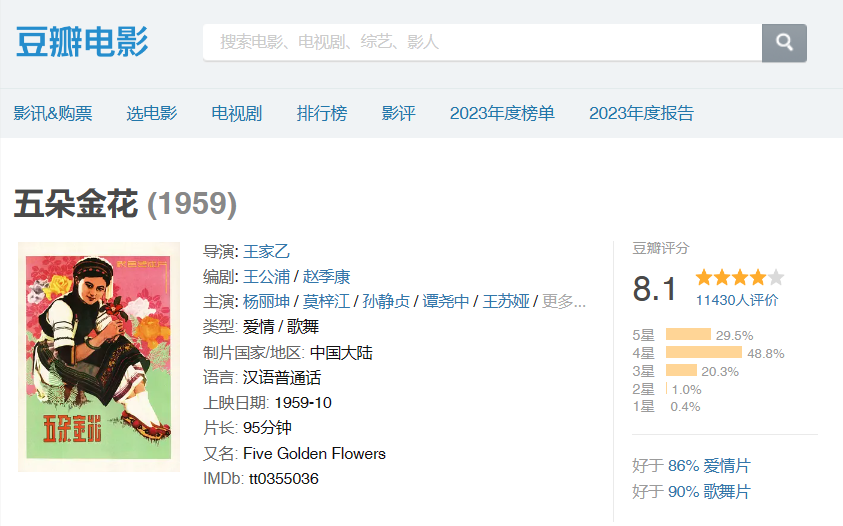This screenshot has height=526, width=843.
Task: View the 11430人评价 ratings link
Action: pyautogui.click(x=737, y=300)
